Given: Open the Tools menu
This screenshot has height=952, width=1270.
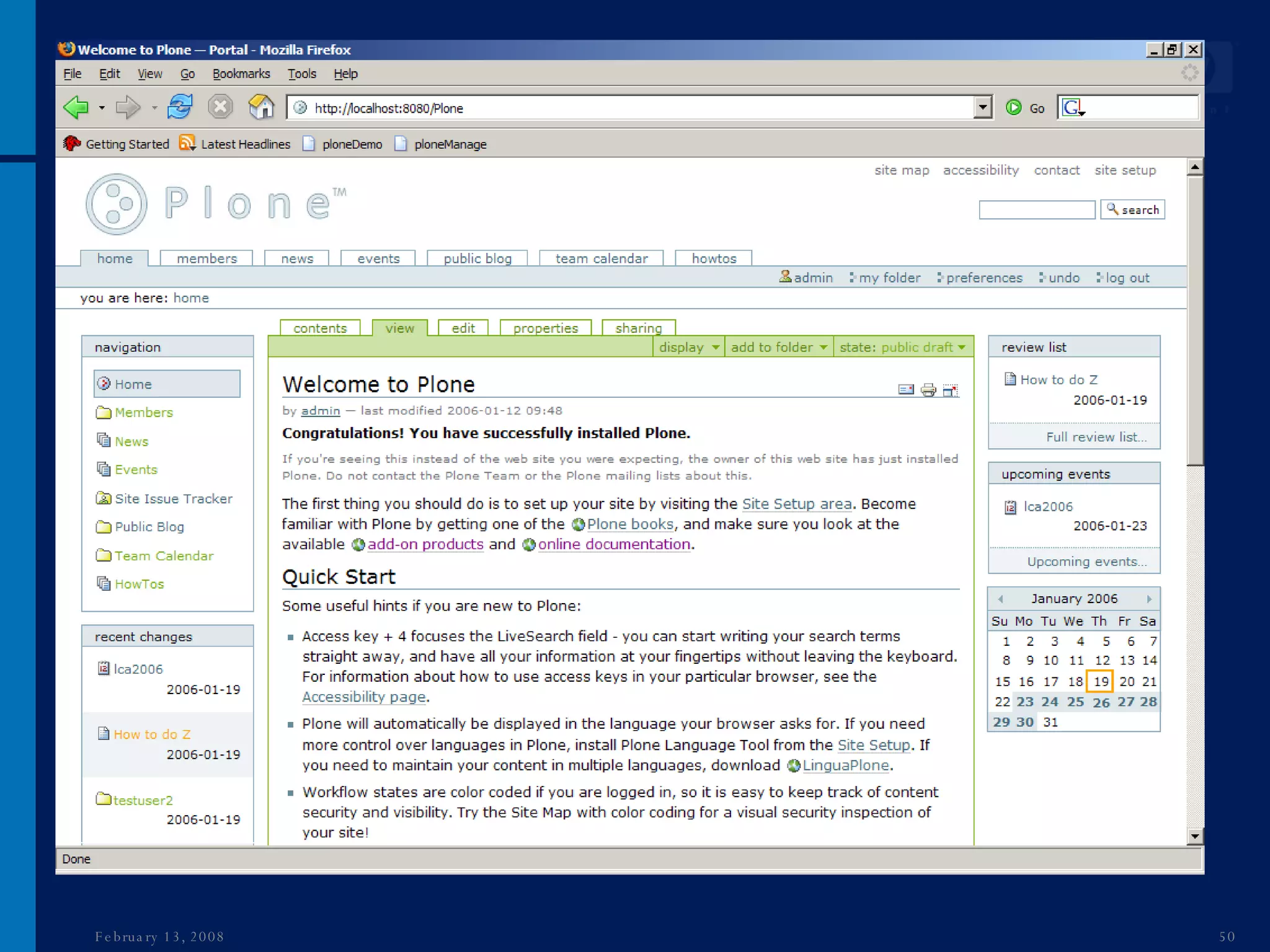Looking at the screenshot, I should pyautogui.click(x=302, y=74).
